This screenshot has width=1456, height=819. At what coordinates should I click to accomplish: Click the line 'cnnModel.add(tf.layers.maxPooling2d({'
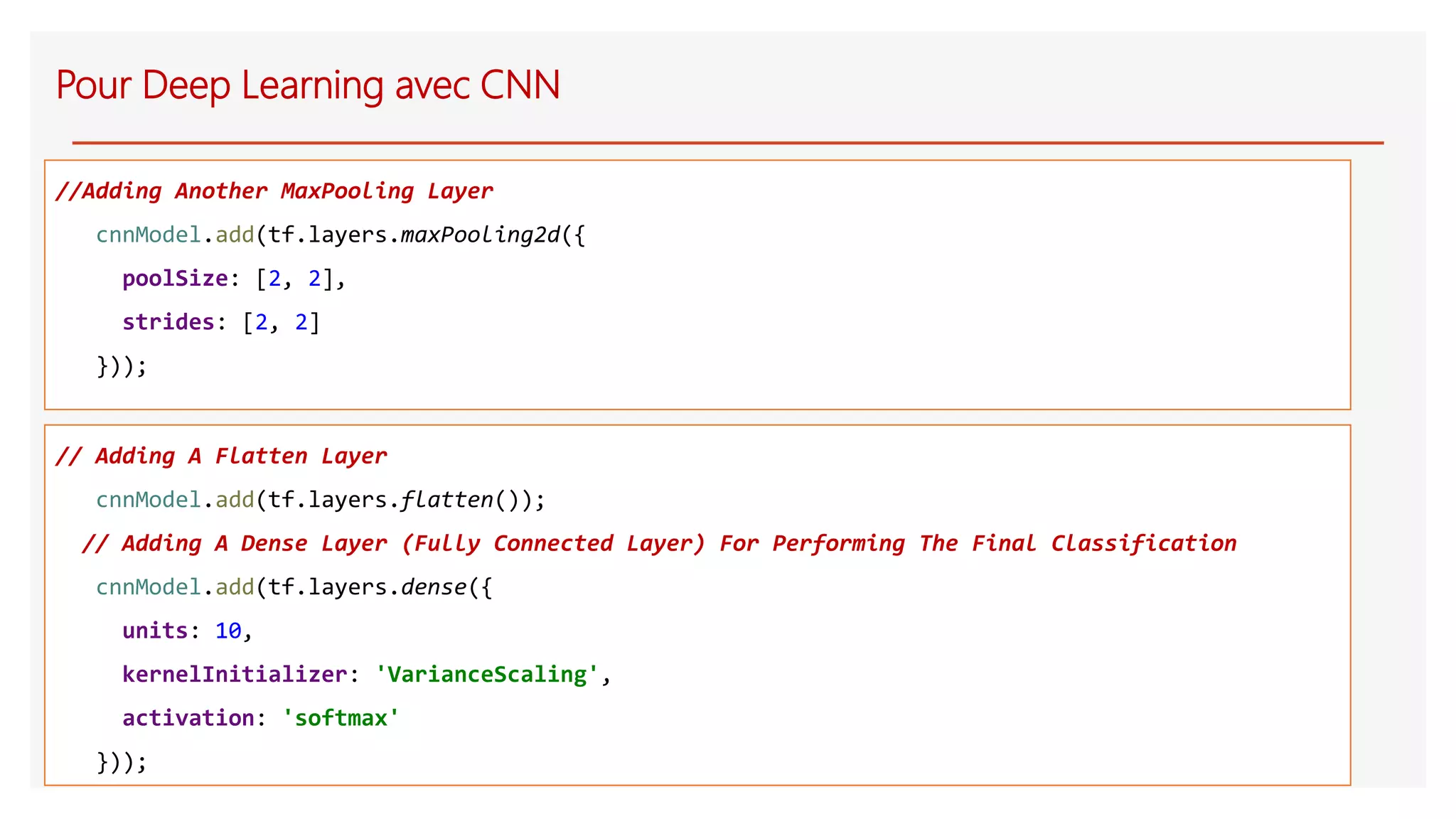341,235
